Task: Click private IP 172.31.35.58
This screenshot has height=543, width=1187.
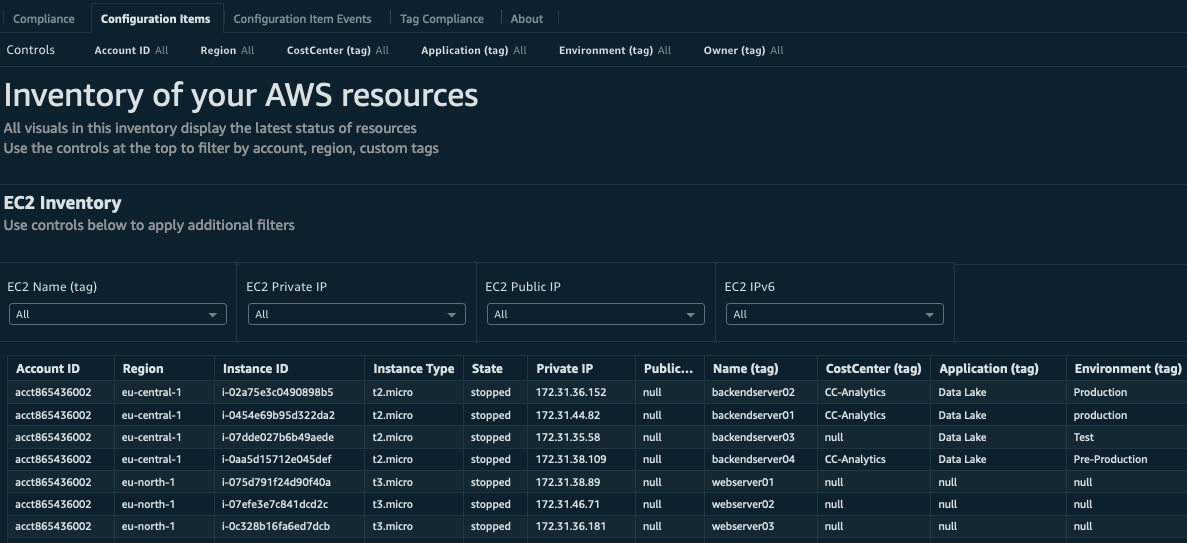Action: (x=568, y=437)
